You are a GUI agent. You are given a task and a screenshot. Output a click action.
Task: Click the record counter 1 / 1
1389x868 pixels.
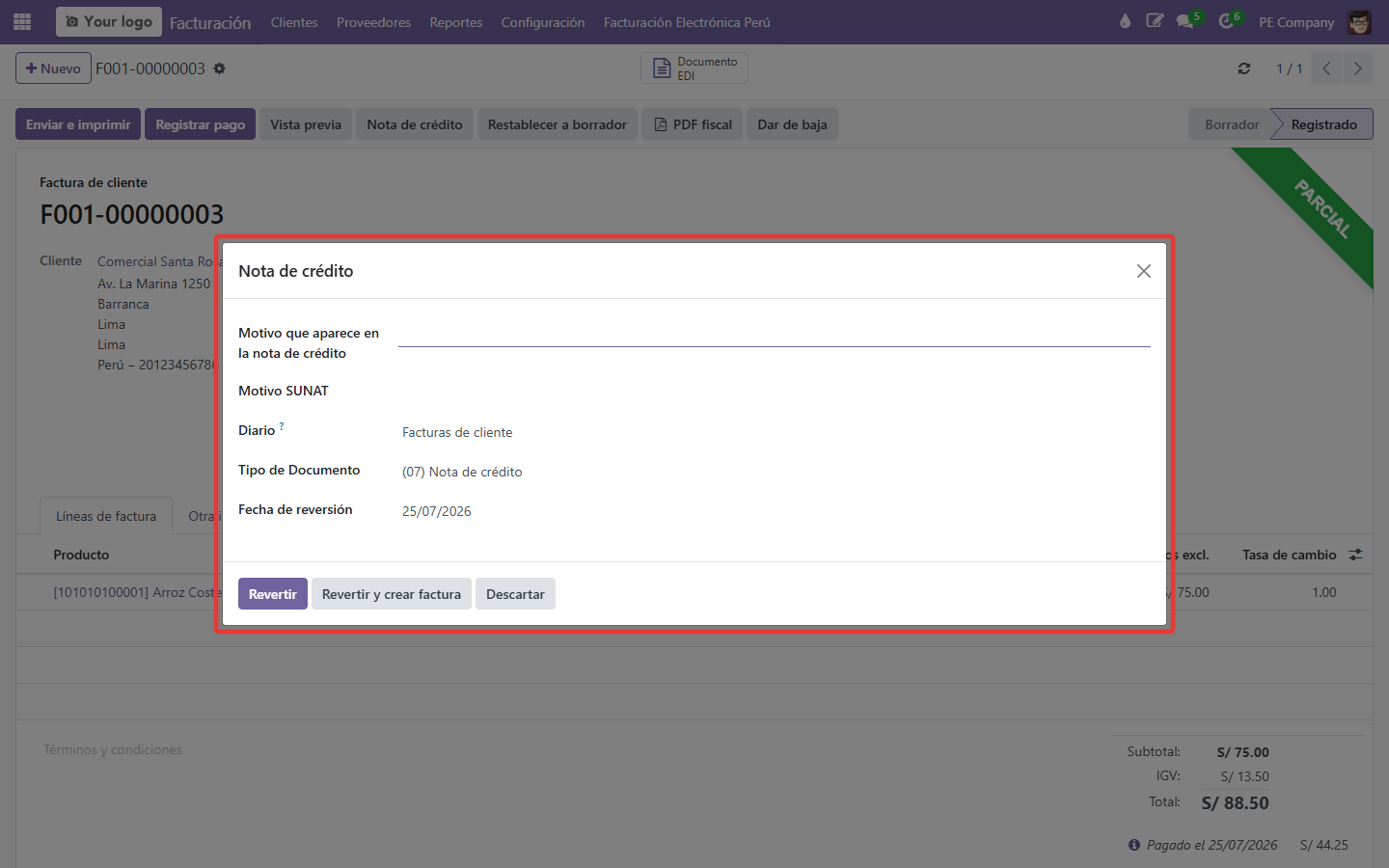[1289, 68]
